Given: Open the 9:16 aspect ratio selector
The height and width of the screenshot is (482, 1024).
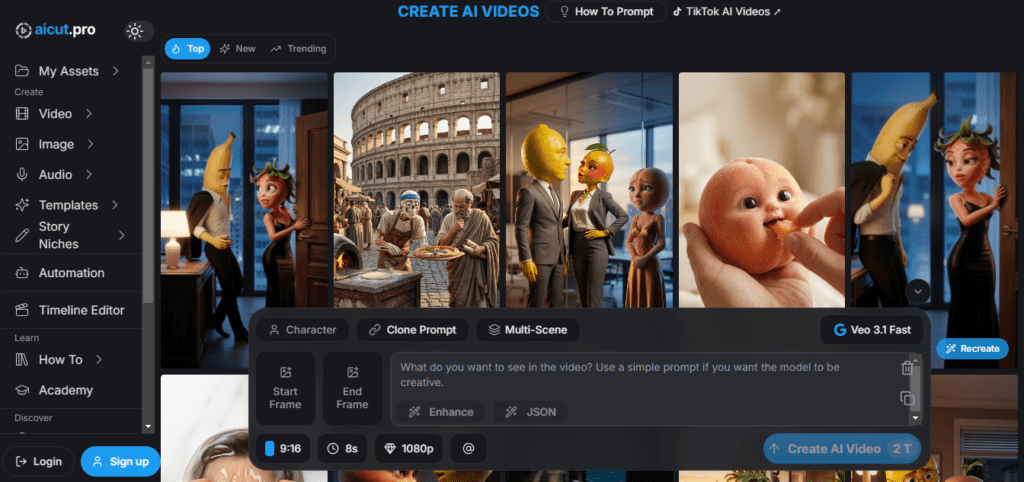Looking at the screenshot, I should 283,449.
